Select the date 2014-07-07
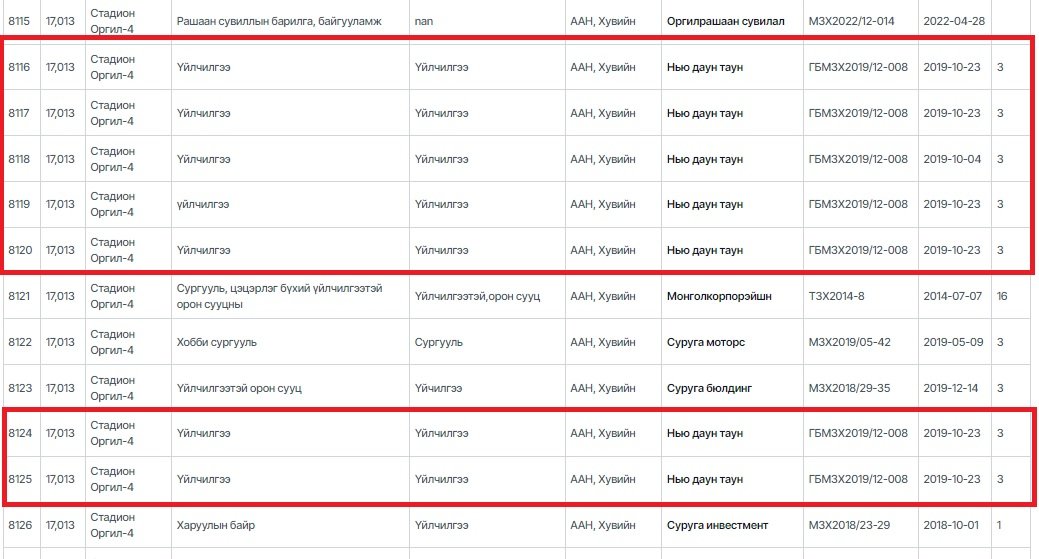This screenshot has height=559, width=1039. [x=951, y=297]
